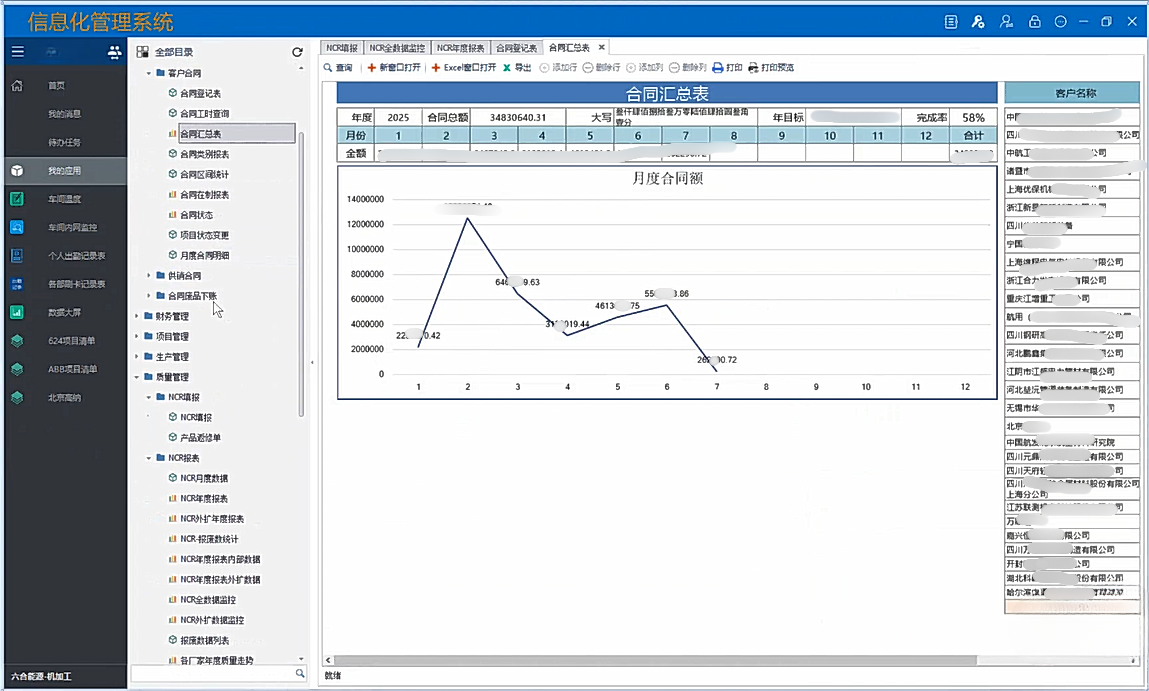Open 数据大屏 from the left sidebar
Screen dimensions: 1149x691
pyautogui.click(x=64, y=312)
